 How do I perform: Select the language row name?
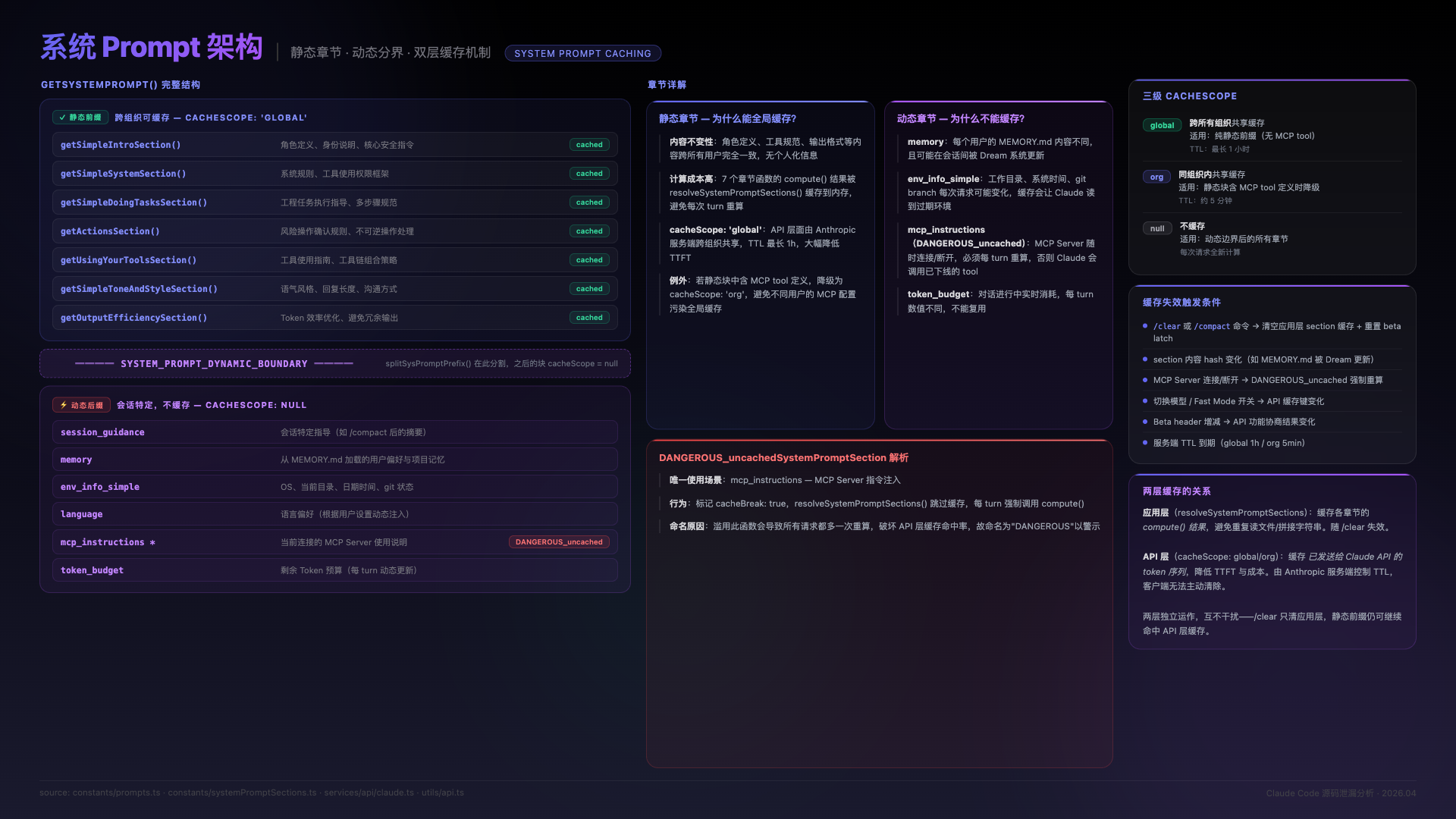82,514
